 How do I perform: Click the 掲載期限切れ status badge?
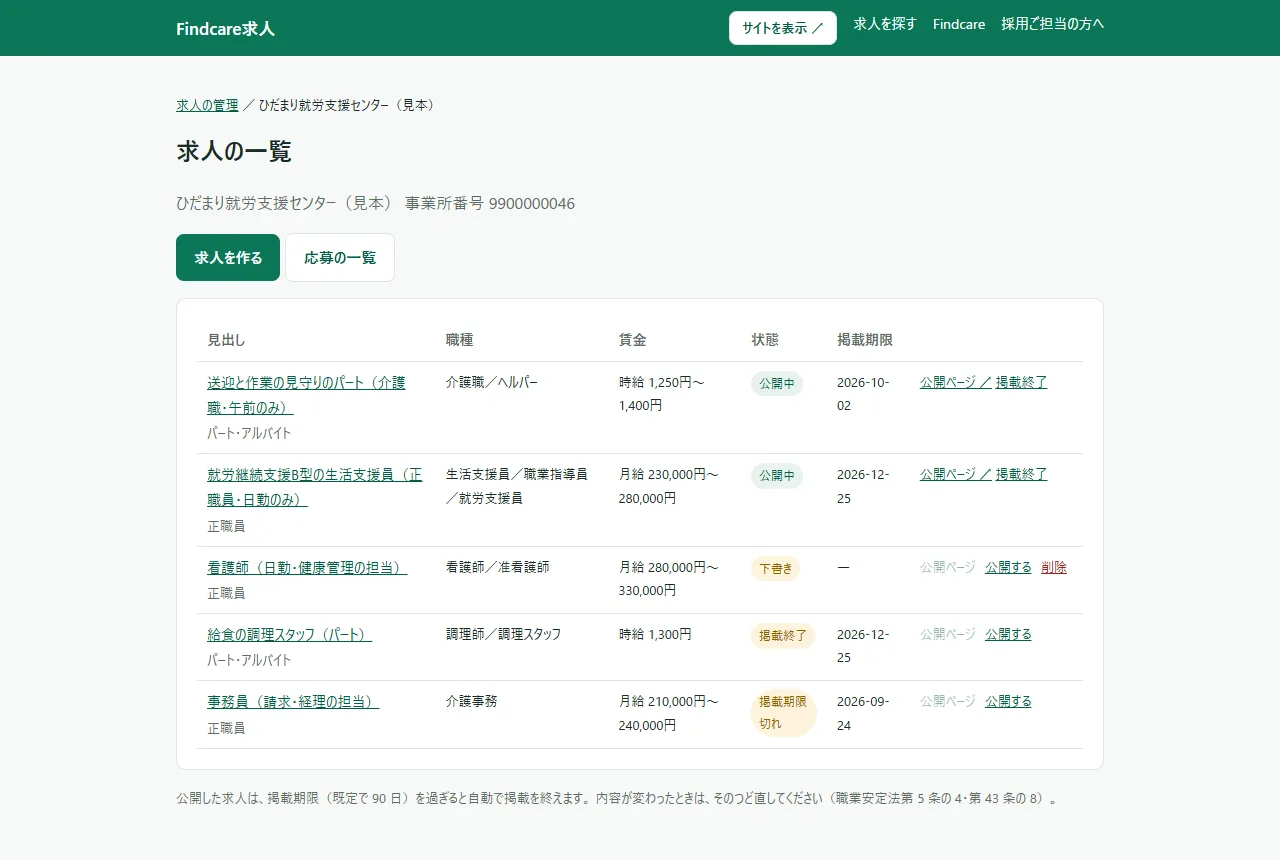784,713
